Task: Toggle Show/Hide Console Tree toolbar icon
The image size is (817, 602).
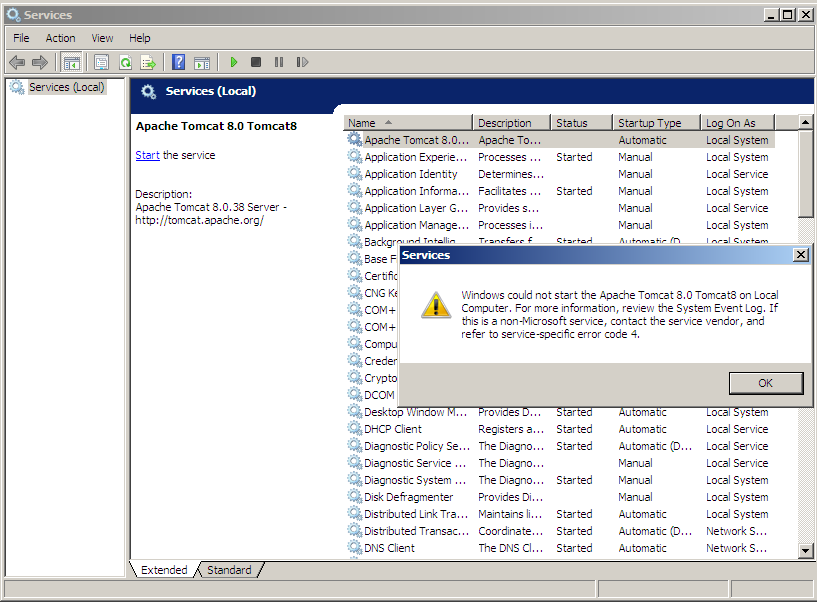Action: click(71, 63)
